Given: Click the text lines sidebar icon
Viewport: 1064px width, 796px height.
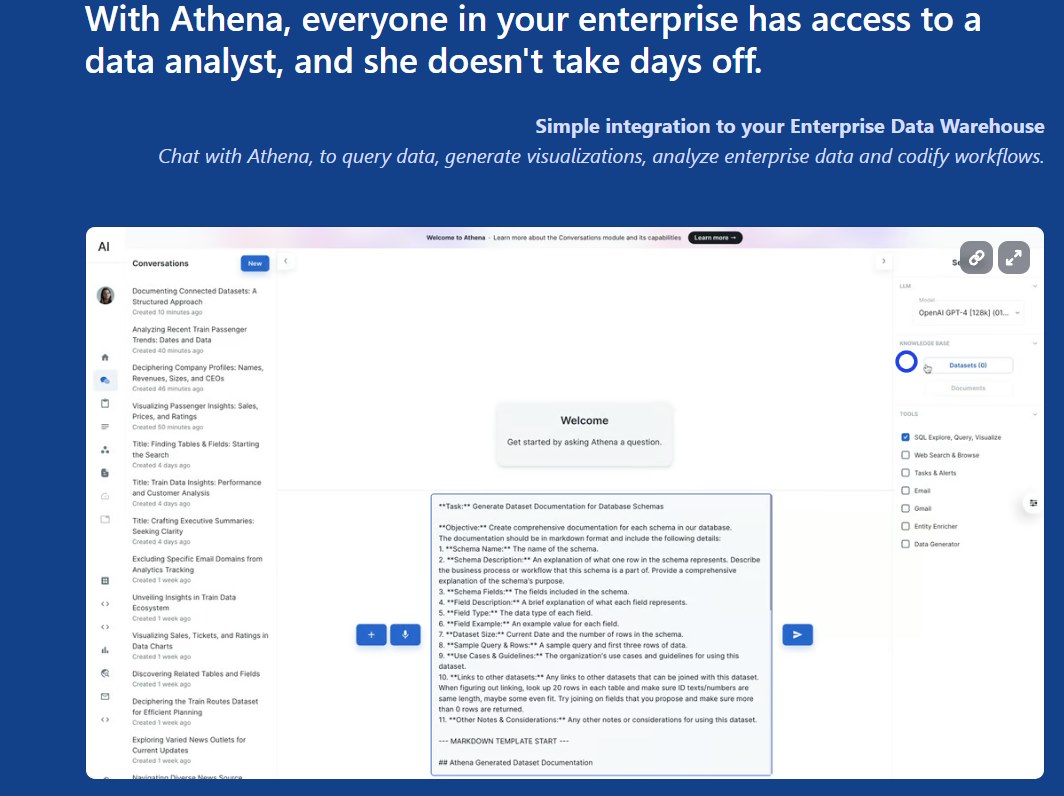Looking at the screenshot, I should pyautogui.click(x=104, y=427).
